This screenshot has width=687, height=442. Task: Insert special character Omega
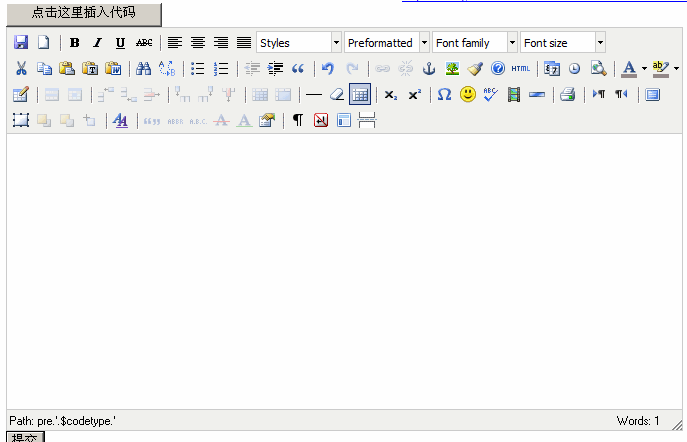pos(444,94)
